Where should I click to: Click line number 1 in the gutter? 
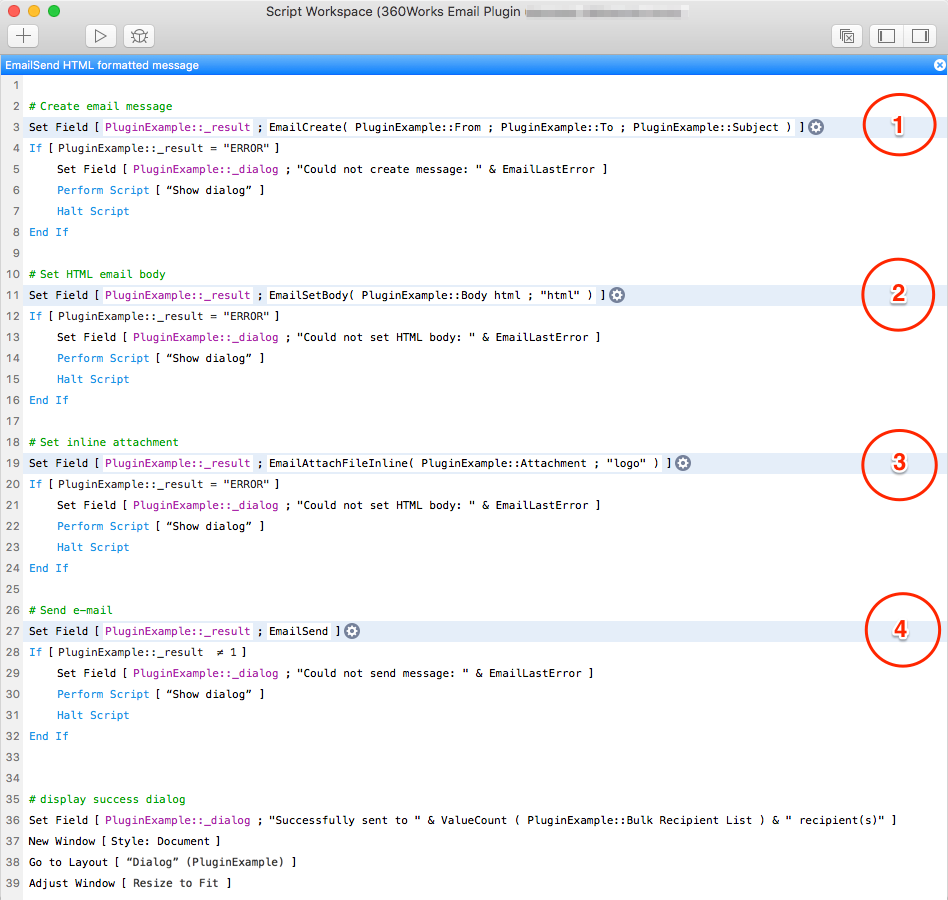(16, 85)
